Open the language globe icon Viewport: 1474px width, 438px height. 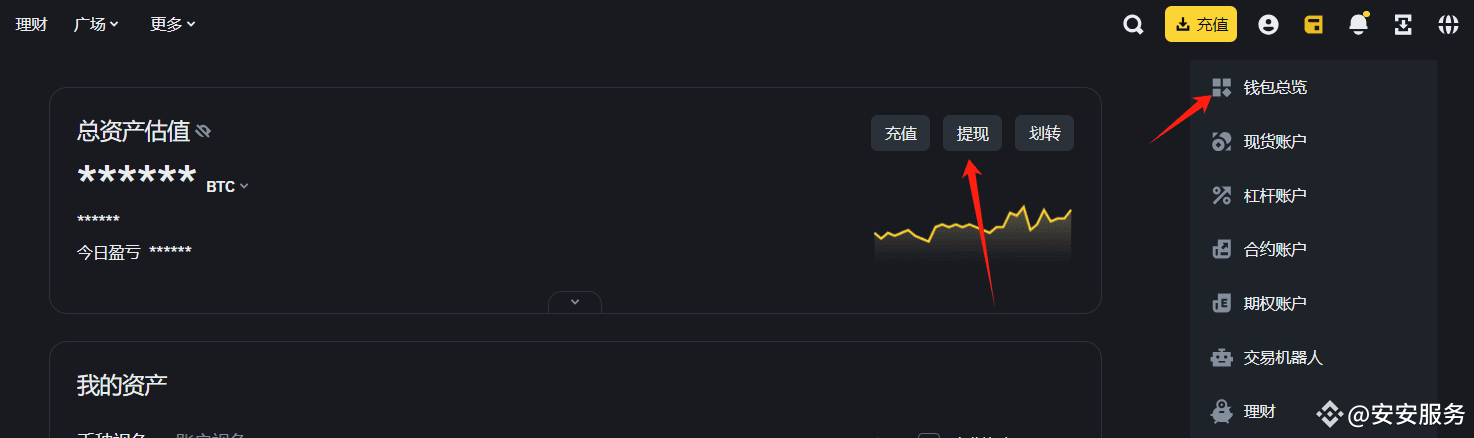[x=1448, y=25]
